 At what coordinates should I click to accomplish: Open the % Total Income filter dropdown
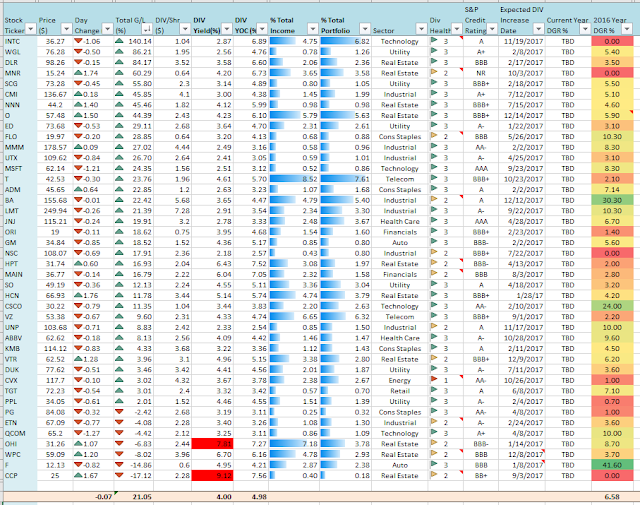pyautogui.click(x=313, y=29)
